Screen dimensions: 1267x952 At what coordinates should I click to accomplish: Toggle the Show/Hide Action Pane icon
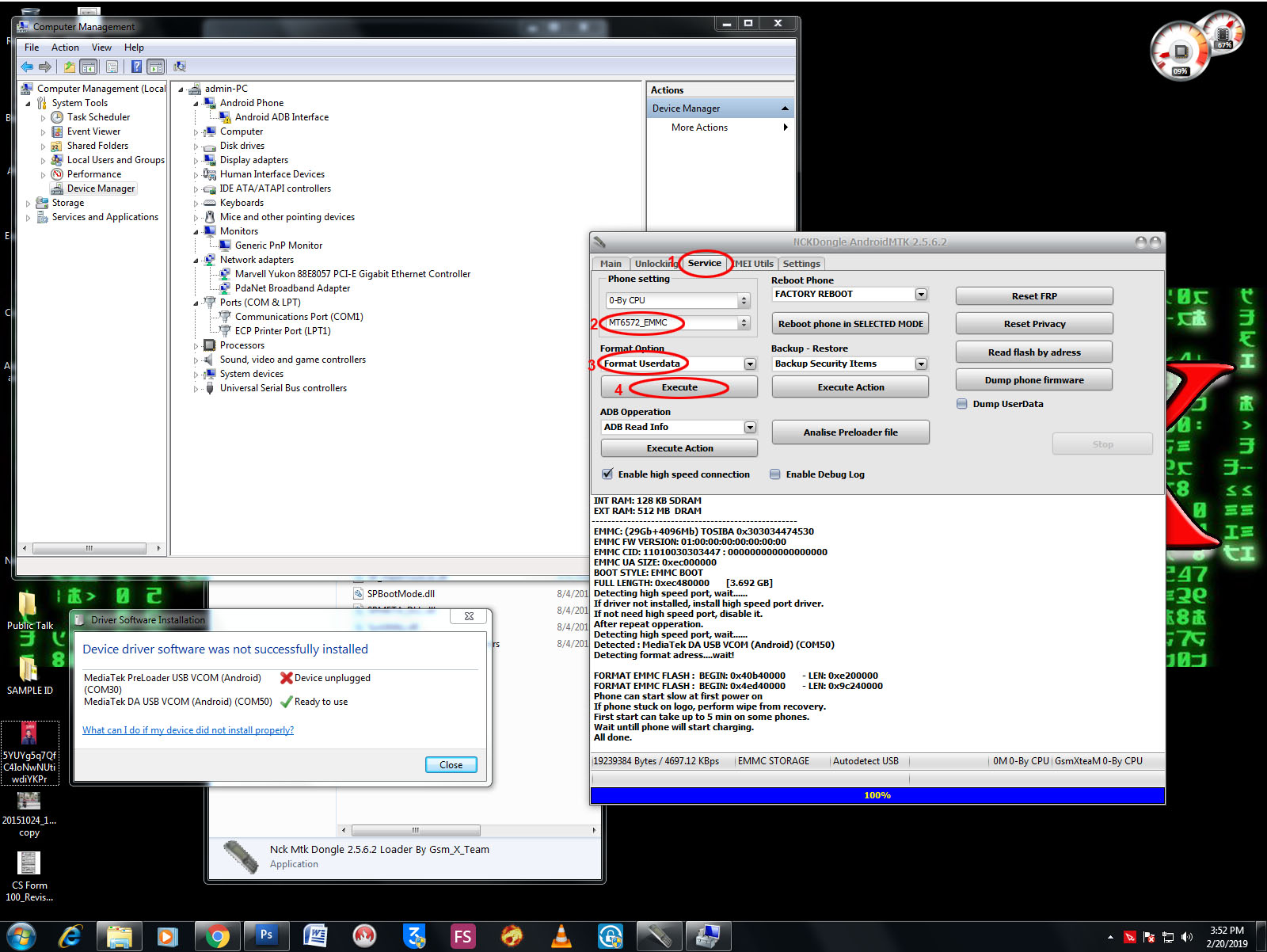coord(156,67)
